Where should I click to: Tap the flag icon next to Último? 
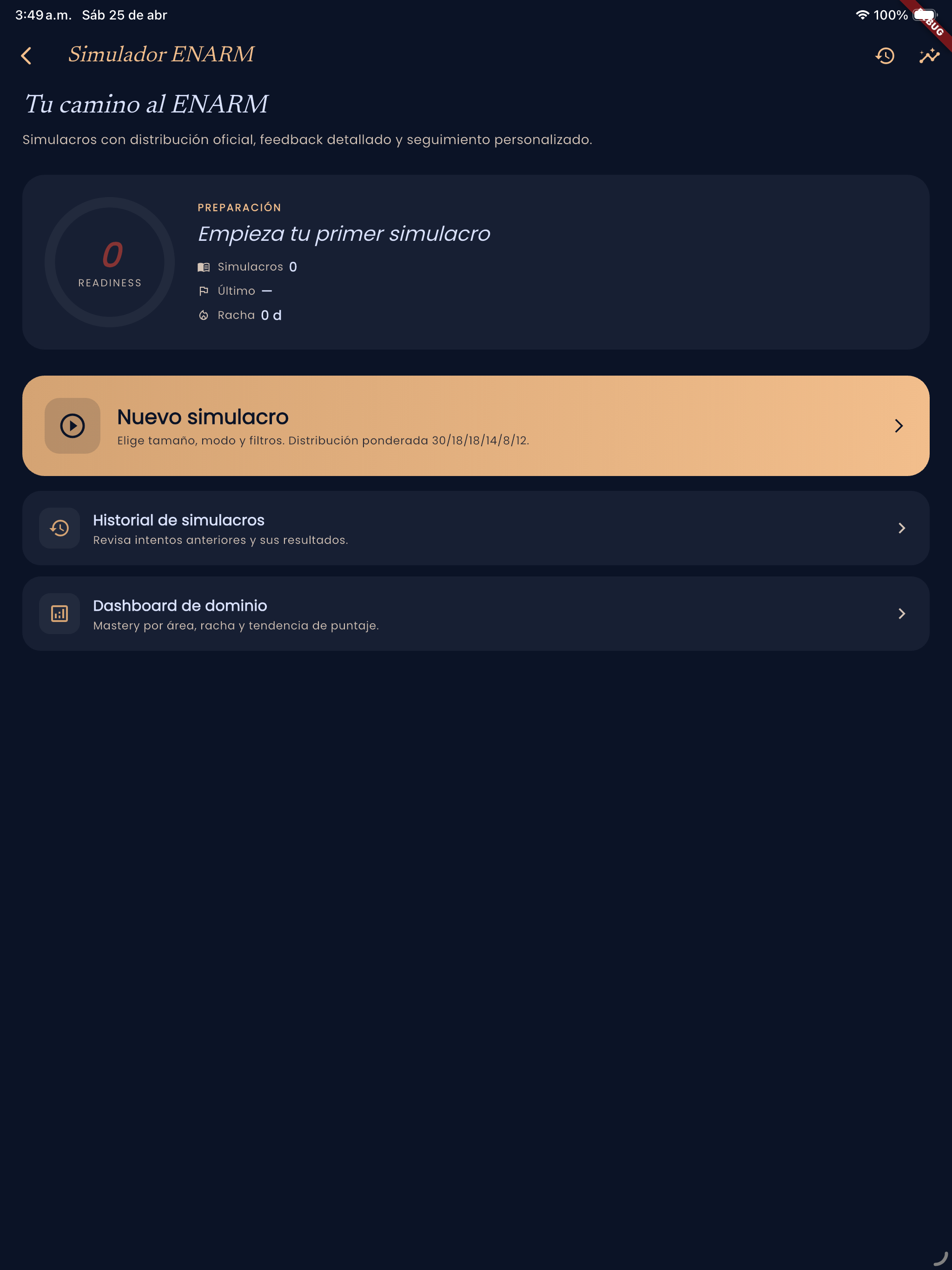[x=204, y=291]
